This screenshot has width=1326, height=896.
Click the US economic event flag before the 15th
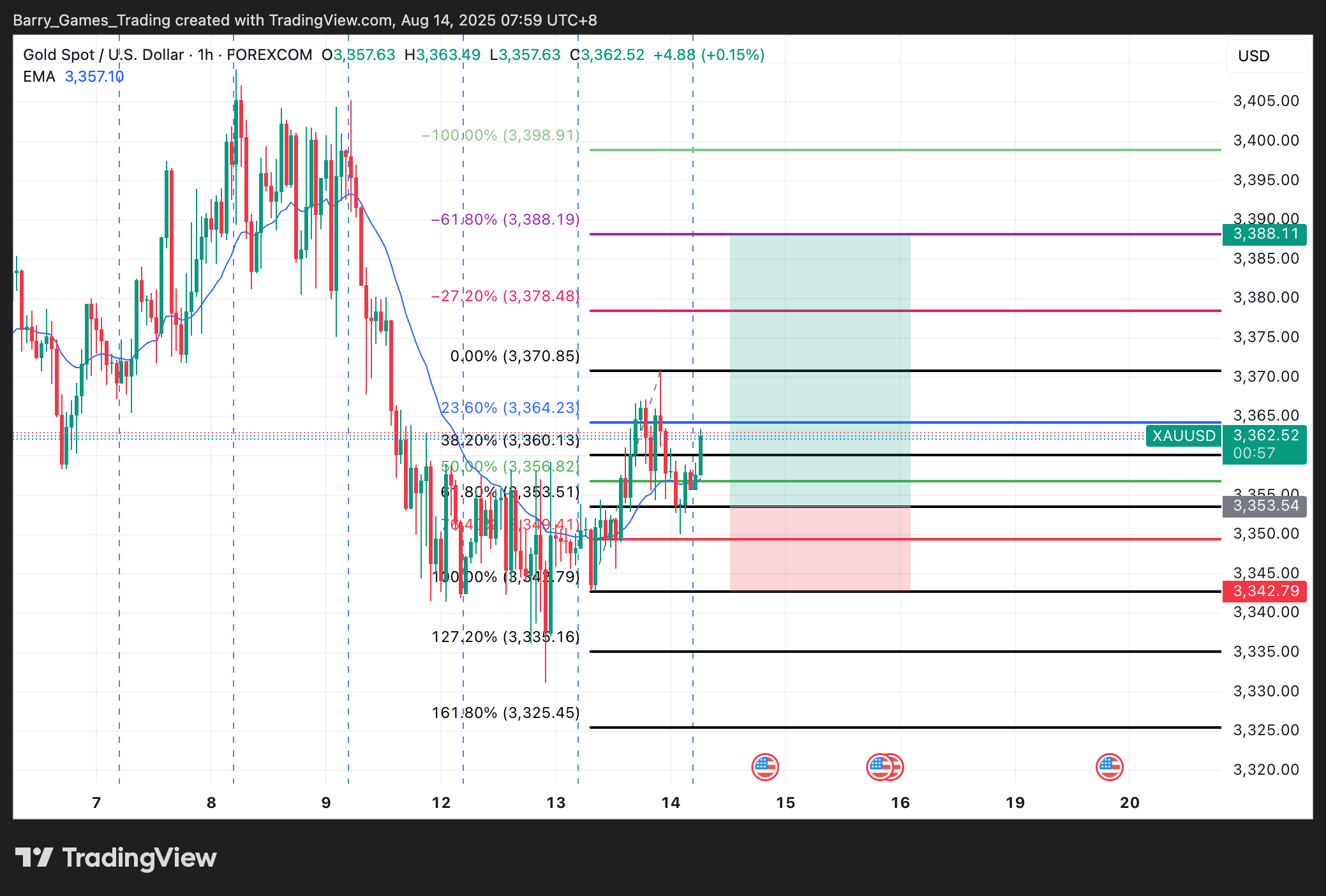coord(764,766)
